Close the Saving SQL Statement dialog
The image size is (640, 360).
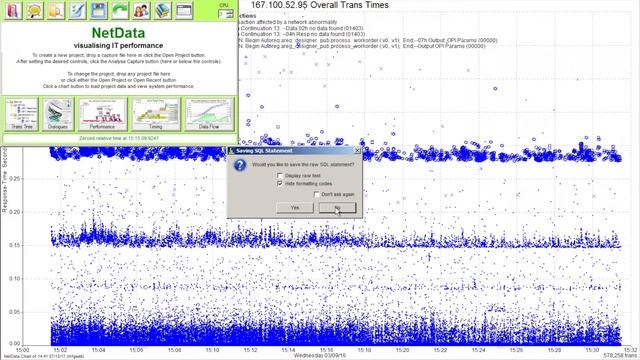(357, 151)
